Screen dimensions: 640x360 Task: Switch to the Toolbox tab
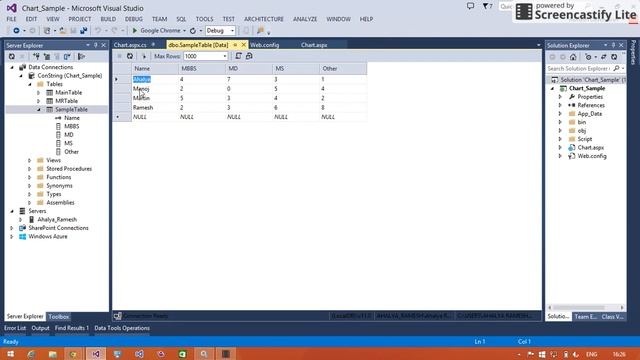[x=59, y=317]
